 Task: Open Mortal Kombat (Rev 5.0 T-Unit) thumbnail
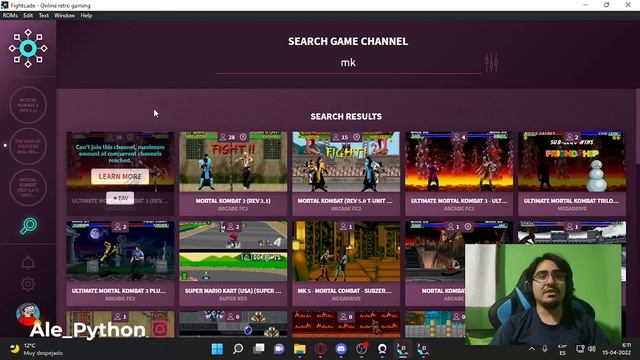coord(346,162)
